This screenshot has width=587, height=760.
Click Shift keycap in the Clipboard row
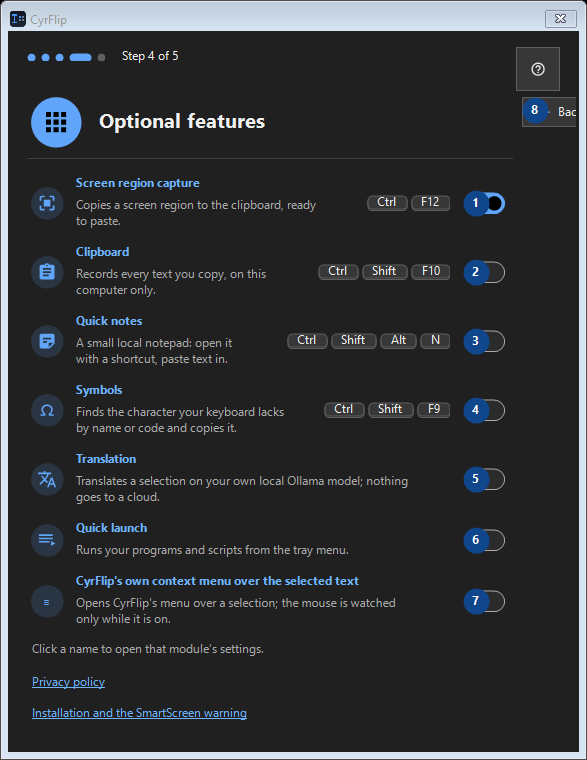[x=384, y=271]
